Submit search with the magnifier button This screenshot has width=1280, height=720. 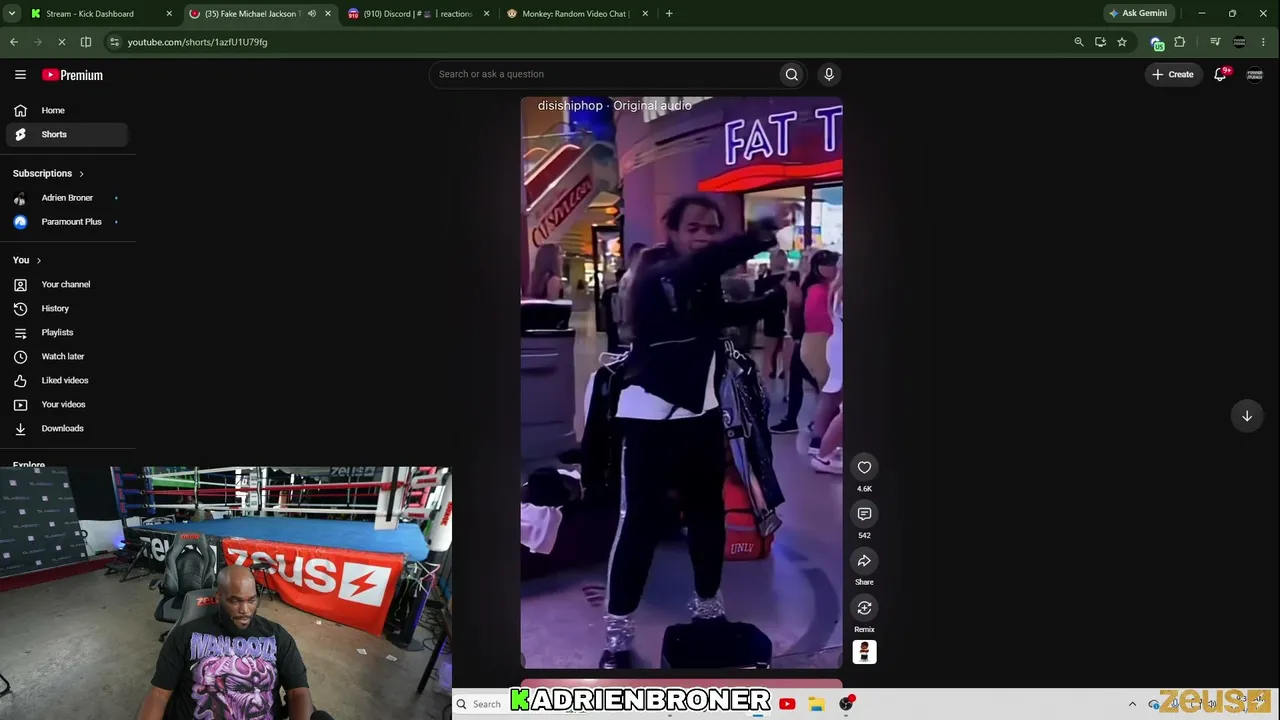(x=791, y=74)
